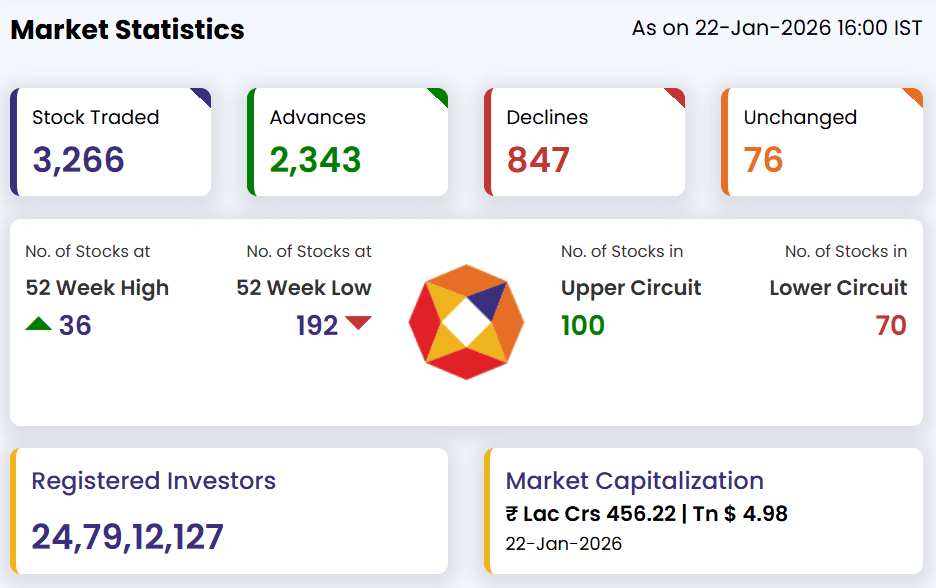The image size is (936, 588).
Task: Click green corner marker on Advances card
Action: 440,94
